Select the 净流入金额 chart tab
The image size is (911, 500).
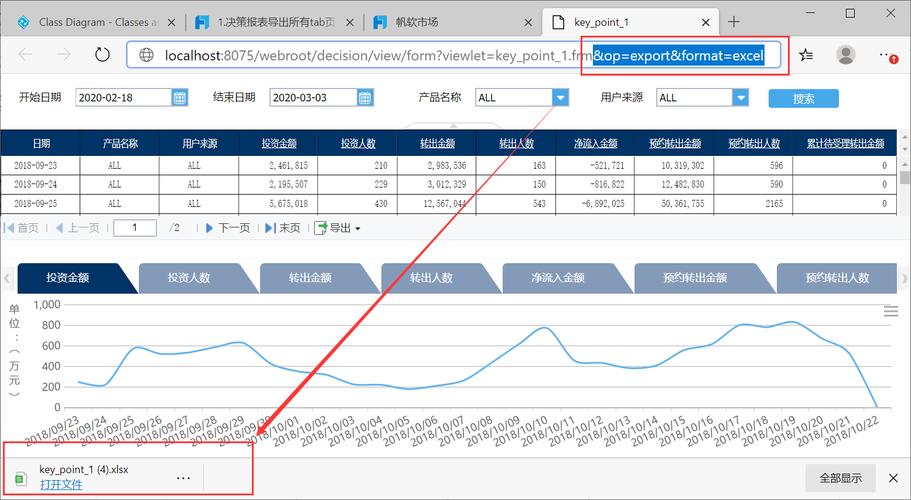pos(558,278)
